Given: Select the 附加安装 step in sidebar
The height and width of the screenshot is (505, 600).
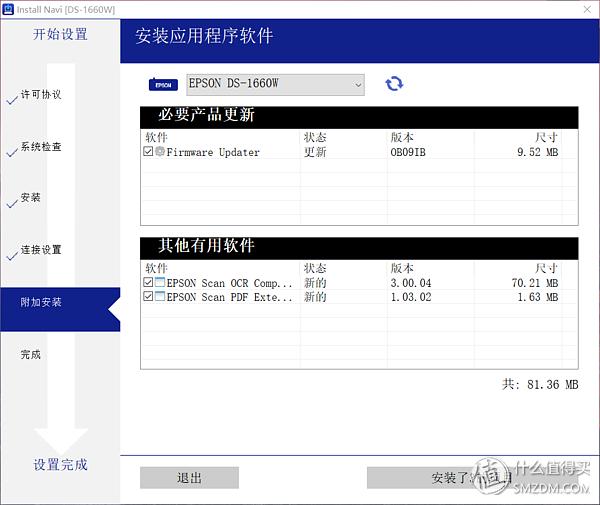Looking at the screenshot, I should pyautogui.click(x=60, y=309).
